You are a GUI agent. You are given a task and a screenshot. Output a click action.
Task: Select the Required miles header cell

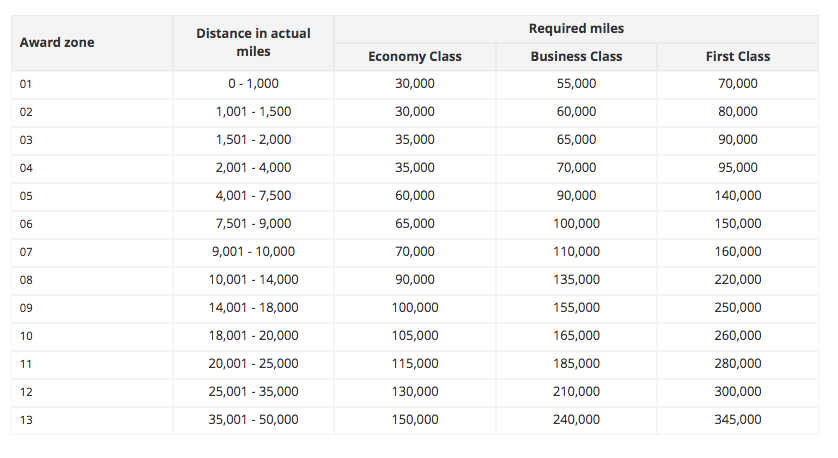576,28
